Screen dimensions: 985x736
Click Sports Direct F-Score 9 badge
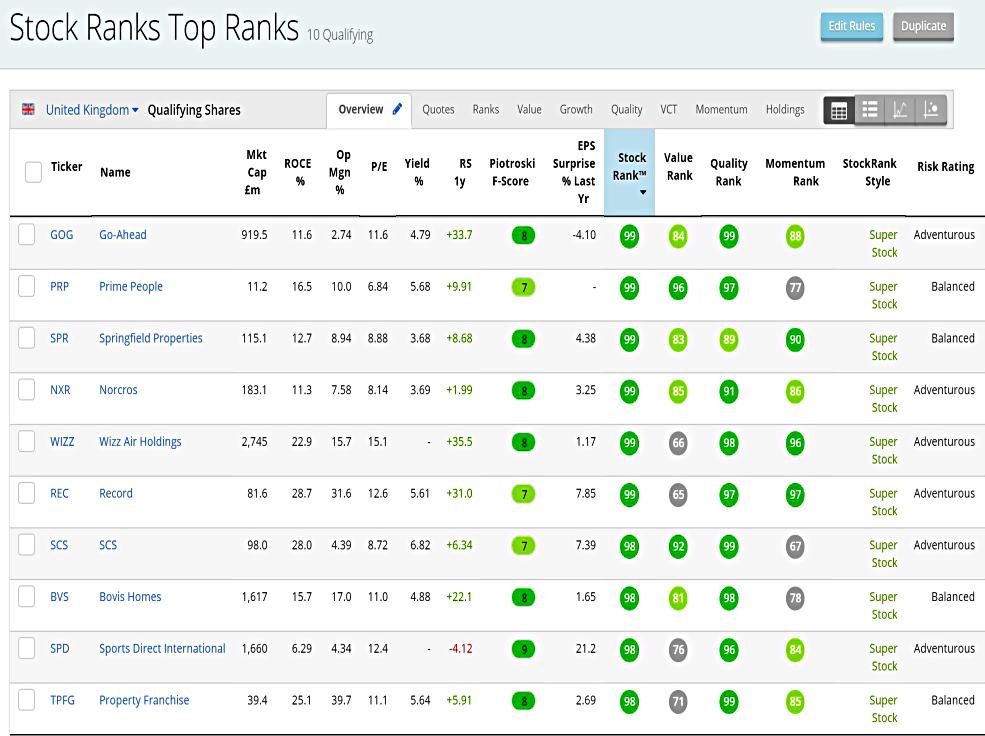[523, 650]
